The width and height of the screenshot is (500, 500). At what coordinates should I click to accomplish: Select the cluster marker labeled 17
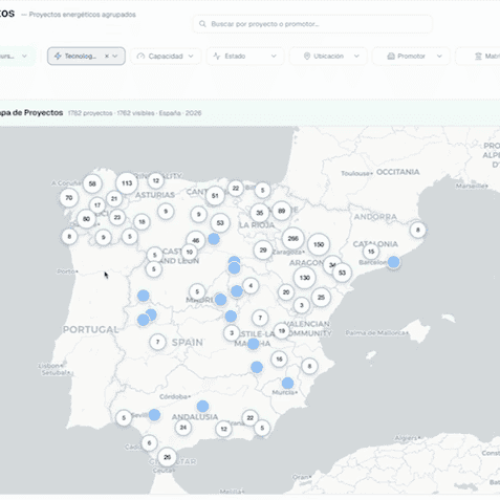[97, 205]
